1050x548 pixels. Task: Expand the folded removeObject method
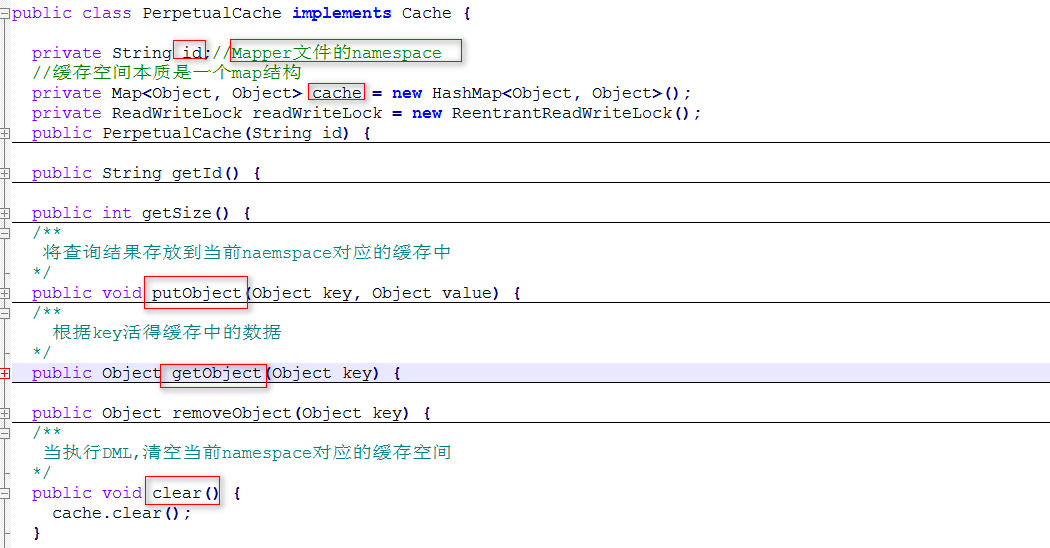(4, 413)
